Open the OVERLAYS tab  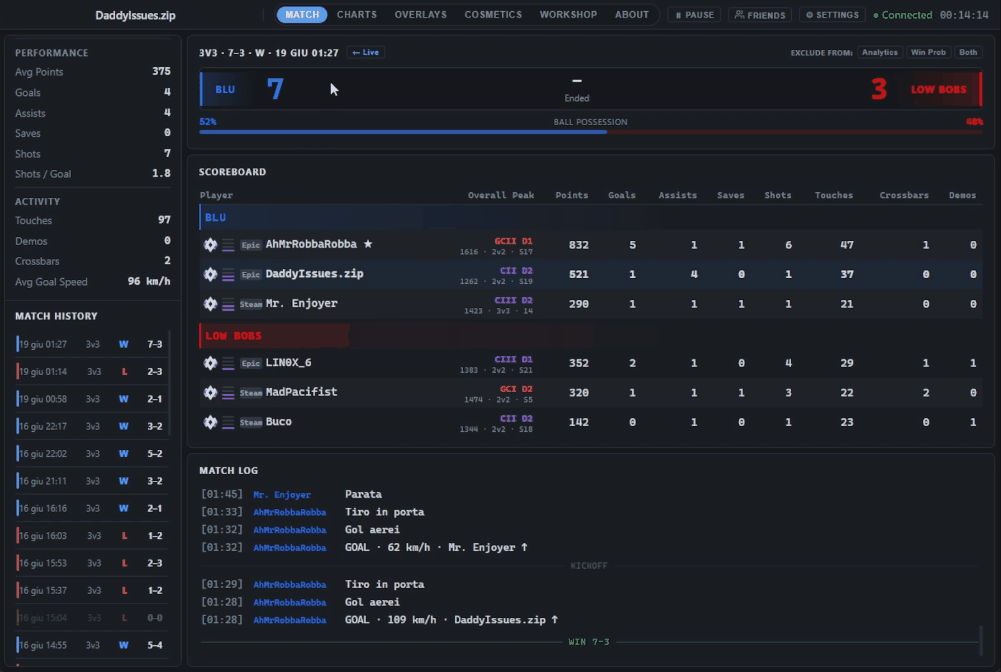click(421, 15)
